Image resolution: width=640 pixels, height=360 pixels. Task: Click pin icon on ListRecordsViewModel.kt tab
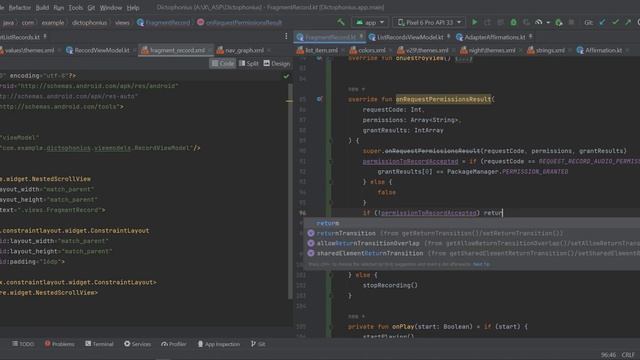point(449,37)
